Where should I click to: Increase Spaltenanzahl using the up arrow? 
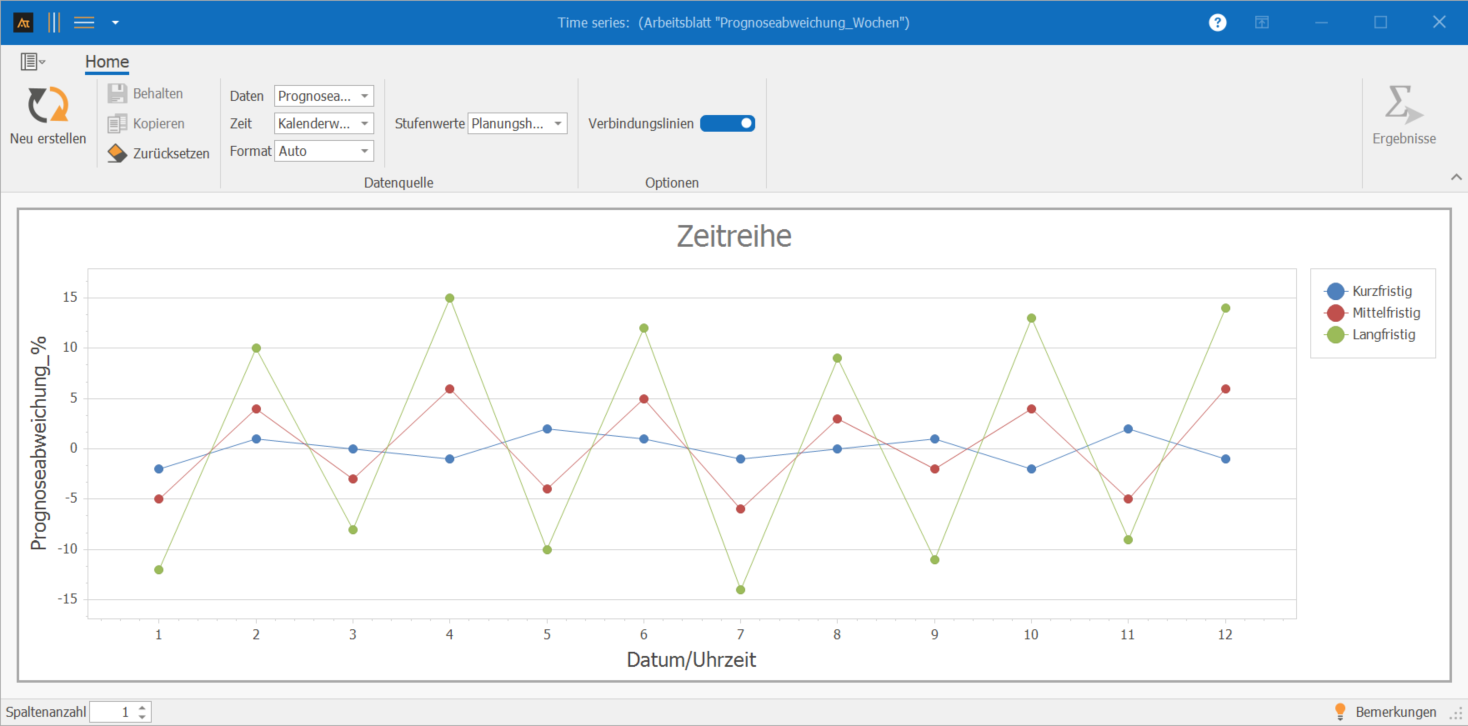coord(143,707)
